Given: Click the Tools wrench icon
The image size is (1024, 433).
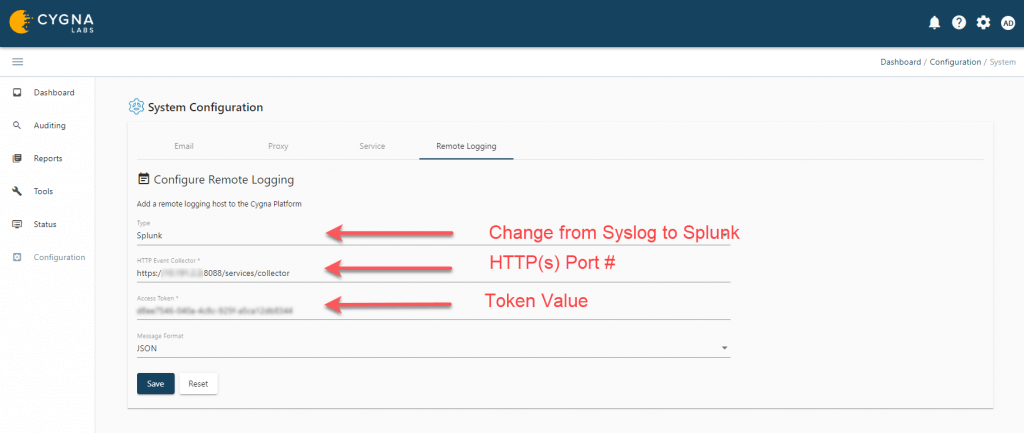Looking at the screenshot, I should (17, 191).
